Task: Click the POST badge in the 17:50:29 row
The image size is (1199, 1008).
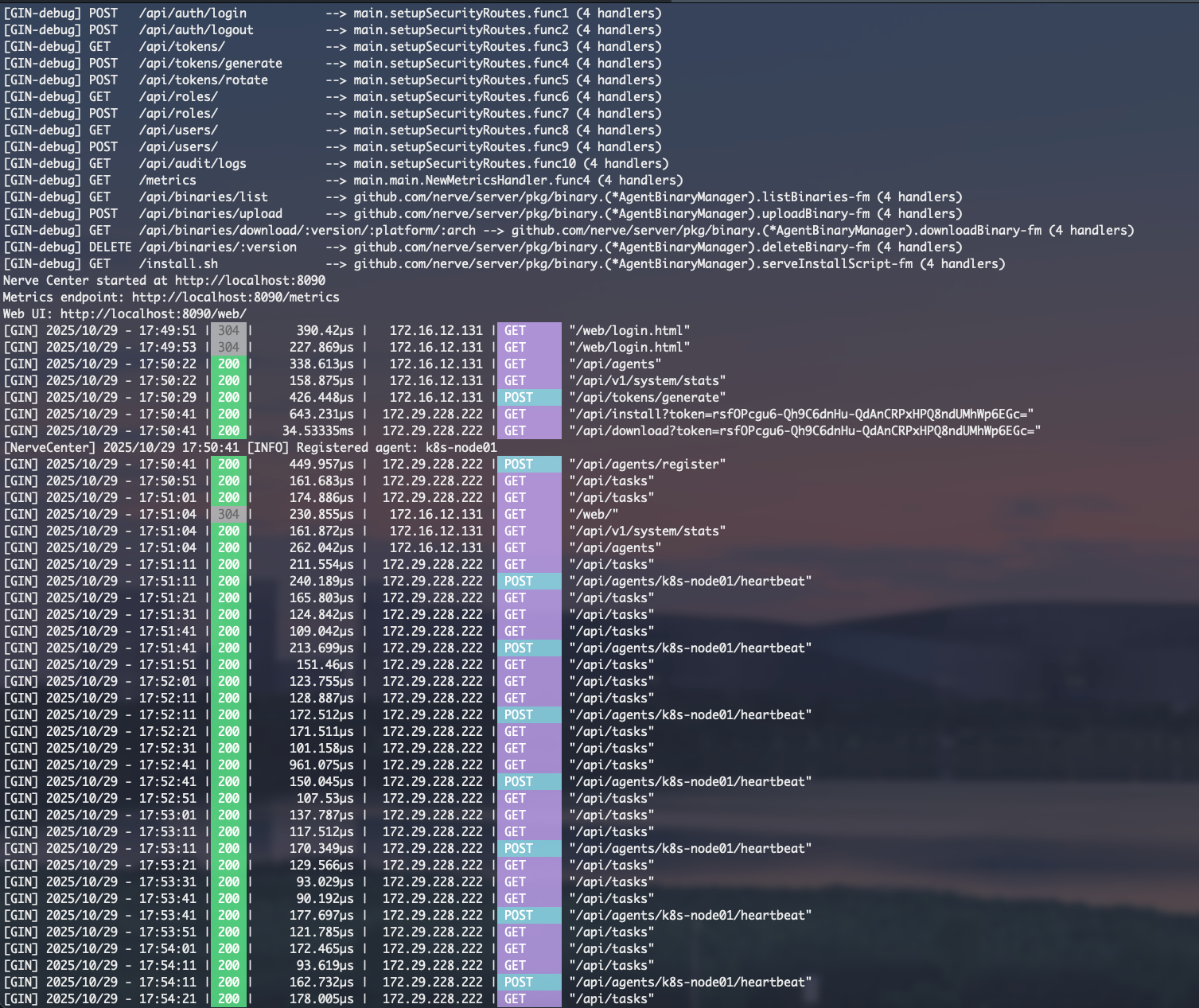Action: [x=529, y=397]
